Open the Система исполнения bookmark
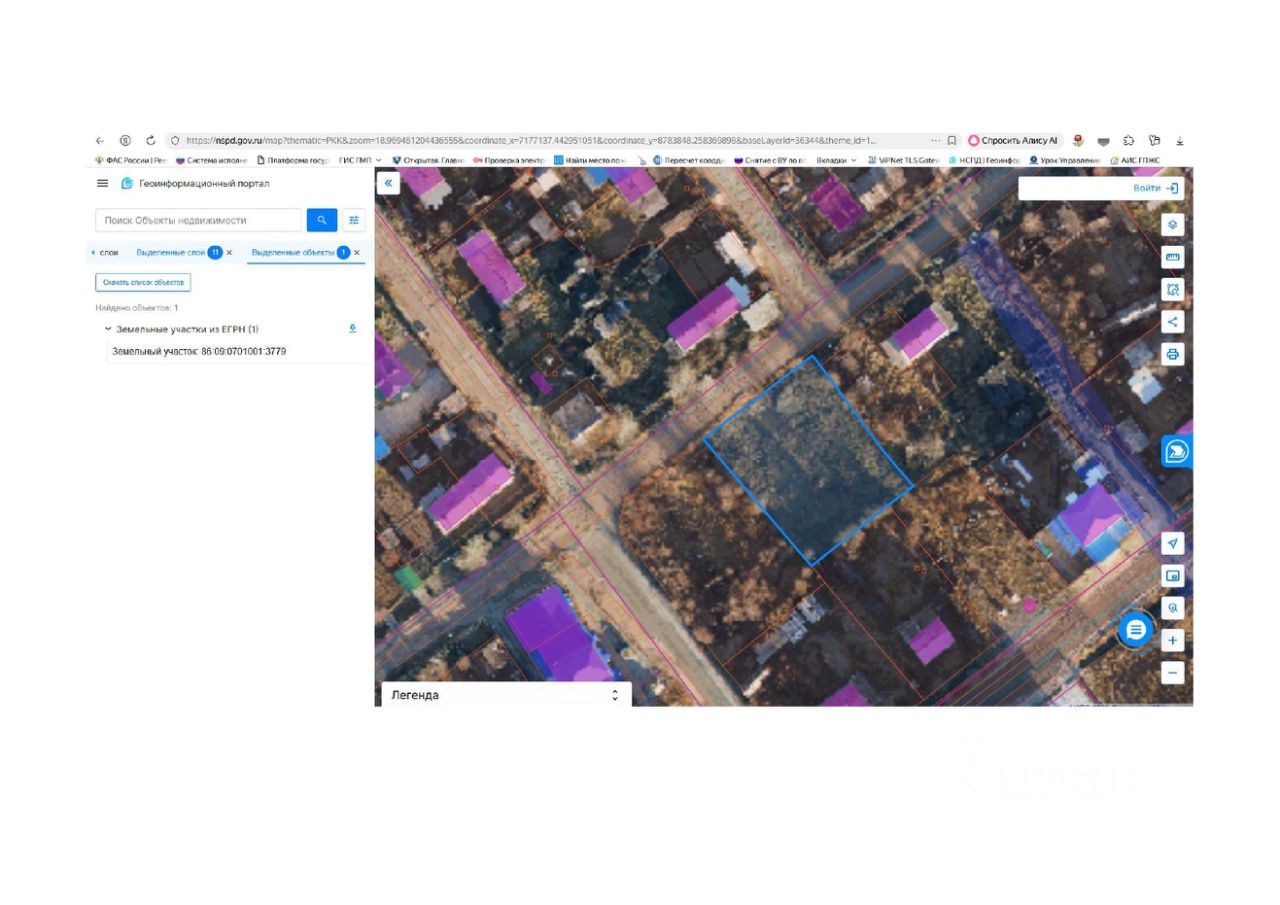 (211, 160)
